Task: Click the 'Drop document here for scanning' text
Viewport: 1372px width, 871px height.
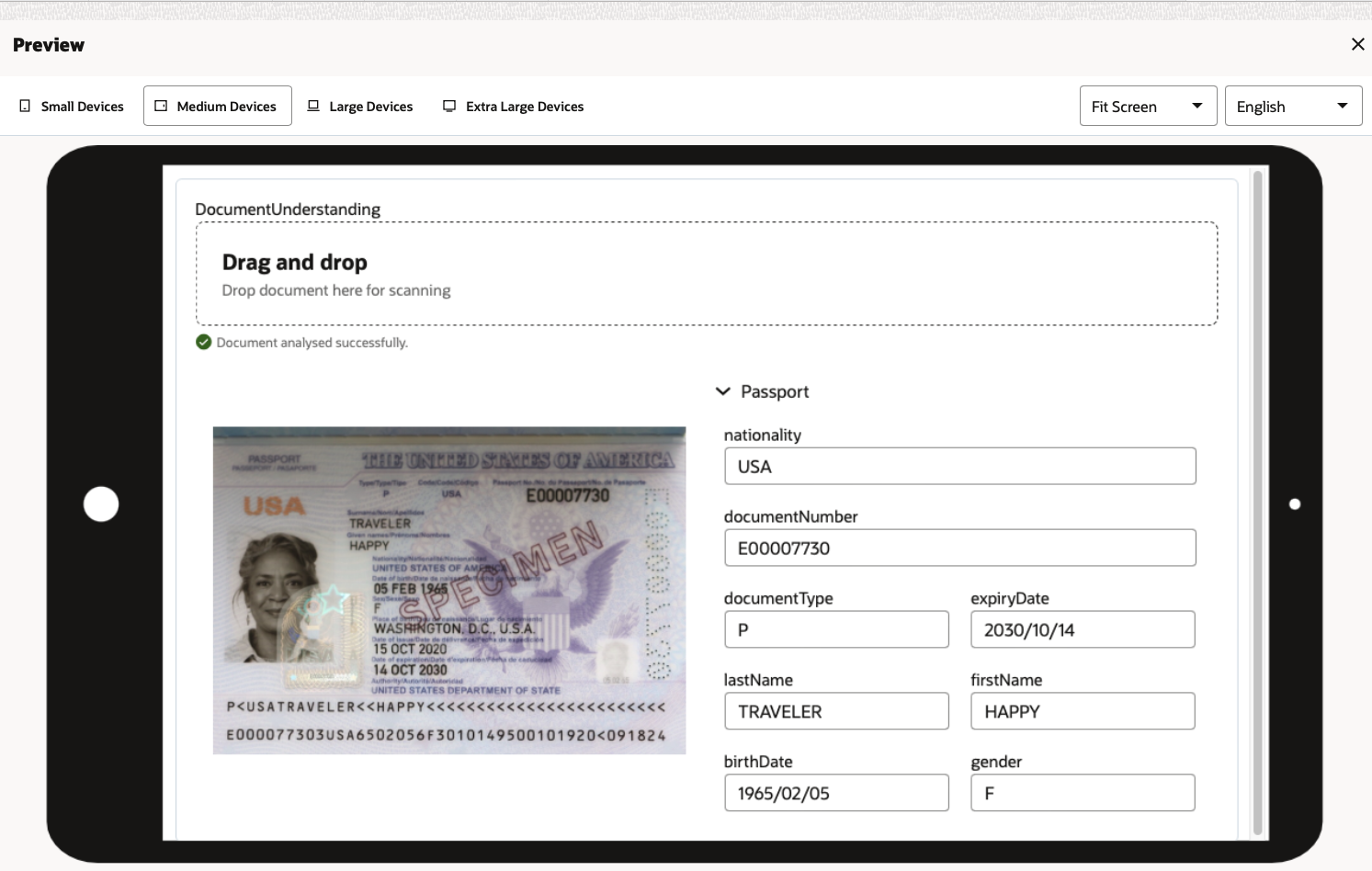Action: click(336, 290)
